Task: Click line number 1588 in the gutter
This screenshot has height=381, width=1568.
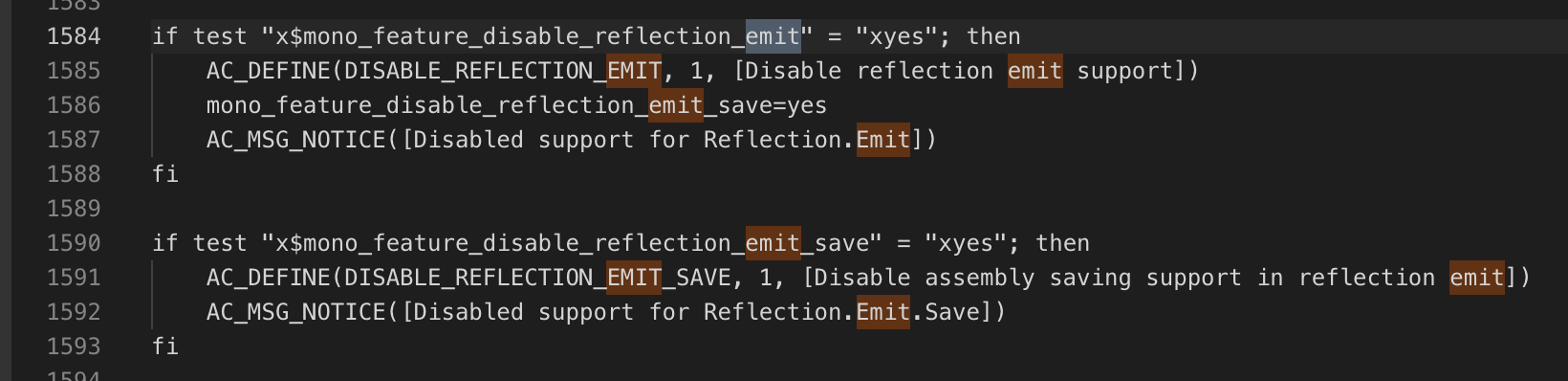Action: coord(74,174)
